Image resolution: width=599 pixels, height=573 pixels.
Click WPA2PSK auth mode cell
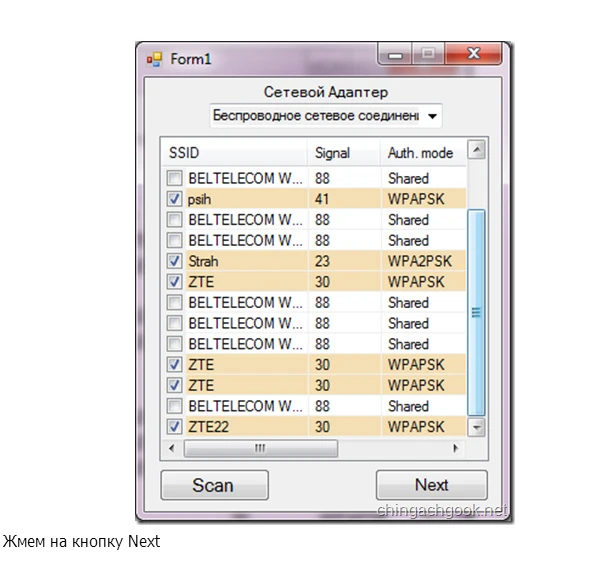pyautogui.click(x=420, y=261)
